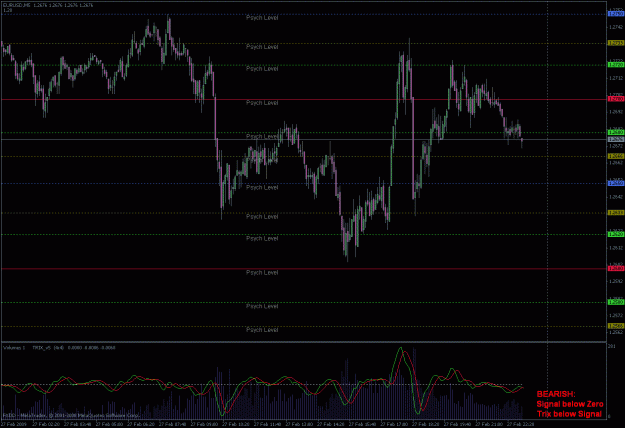Image resolution: width=625 pixels, height=428 pixels.
Task: Click the 1.2742 price axis value
Action: [x=616, y=27]
